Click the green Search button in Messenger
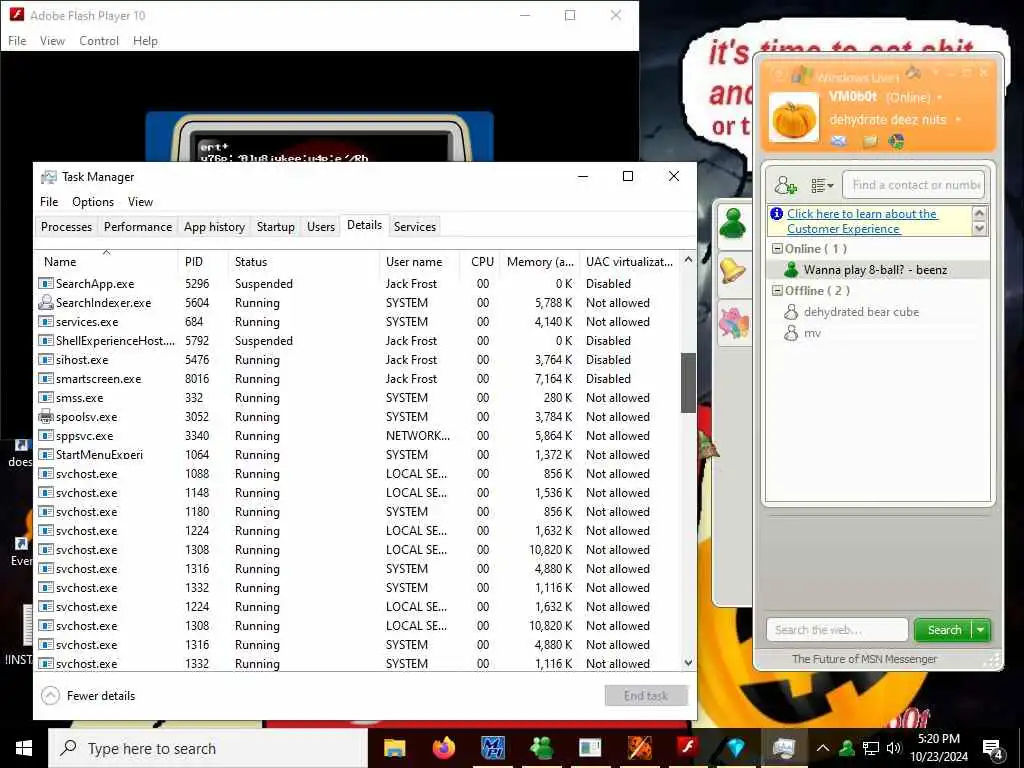 coord(944,630)
